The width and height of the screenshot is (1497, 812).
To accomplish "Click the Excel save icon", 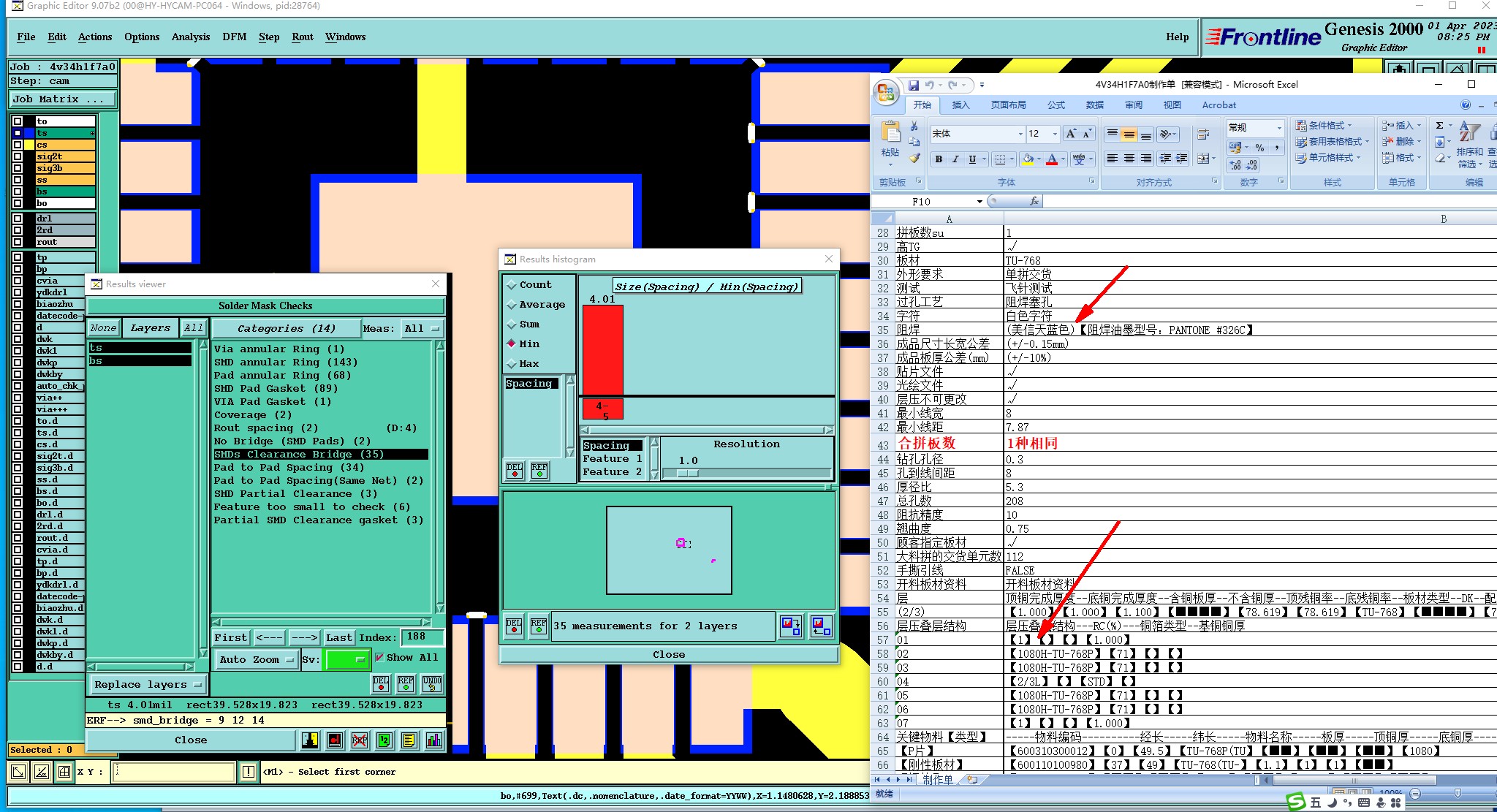I will (913, 86).
